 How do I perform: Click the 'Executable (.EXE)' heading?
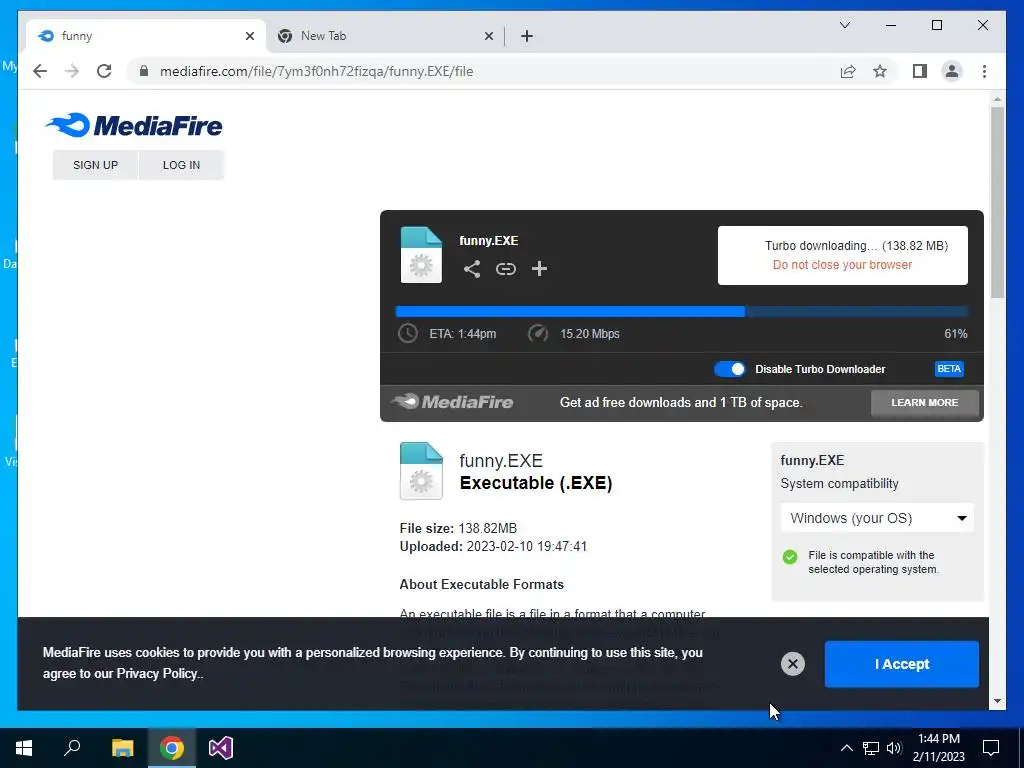click(x=536, y=483)
